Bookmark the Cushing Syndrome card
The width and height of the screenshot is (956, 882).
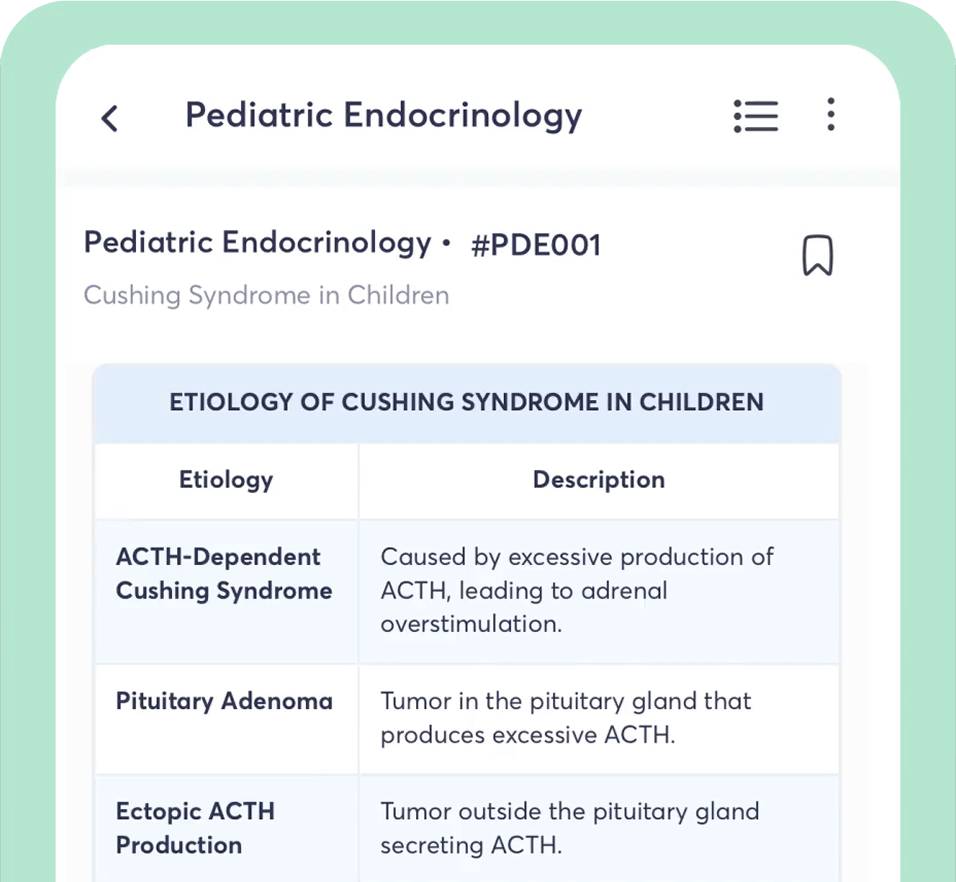pyautogui.click(x=817, y=256)
